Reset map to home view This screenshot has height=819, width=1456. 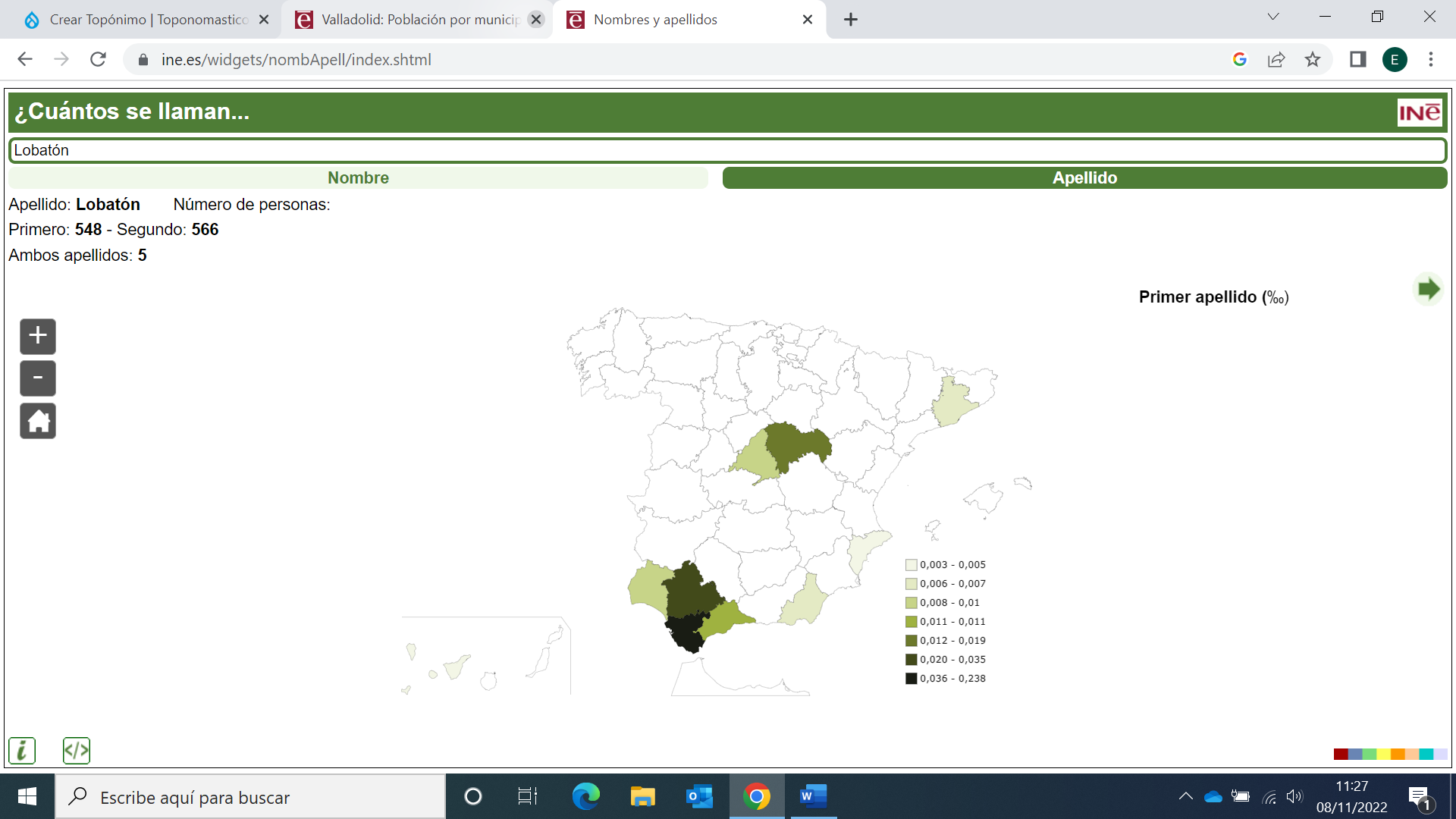click(38, 421)
